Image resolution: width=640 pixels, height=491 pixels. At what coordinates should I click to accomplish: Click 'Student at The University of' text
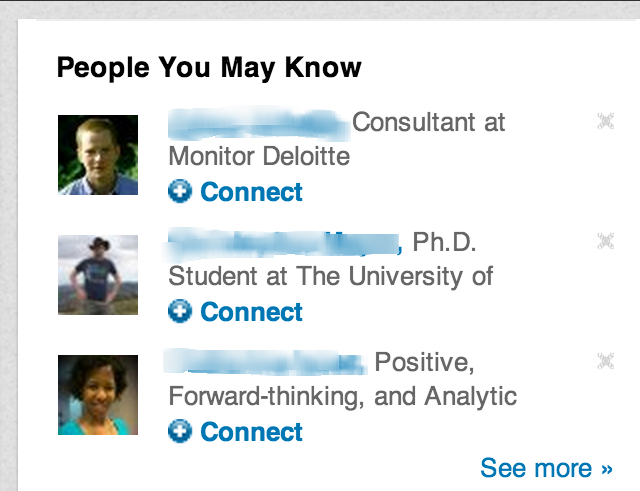330,276
